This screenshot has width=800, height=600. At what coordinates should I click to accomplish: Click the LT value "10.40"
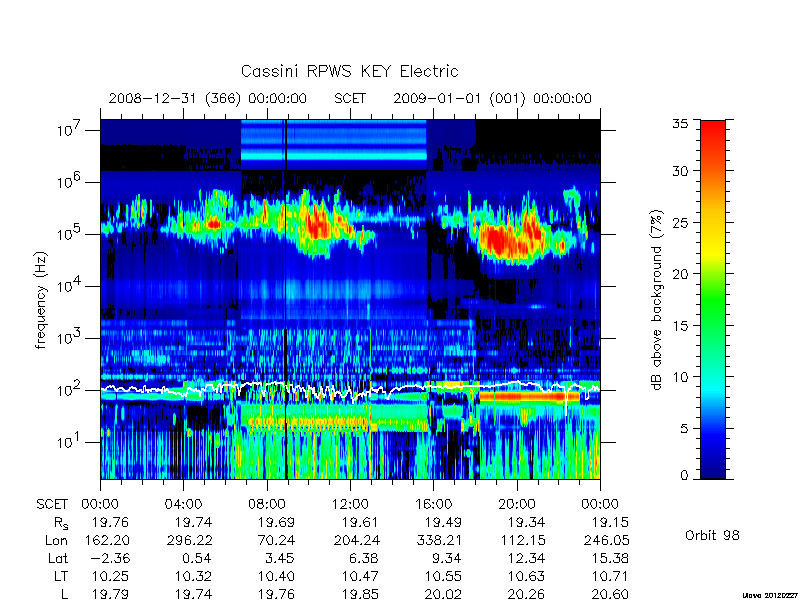(x=276, y=577)
